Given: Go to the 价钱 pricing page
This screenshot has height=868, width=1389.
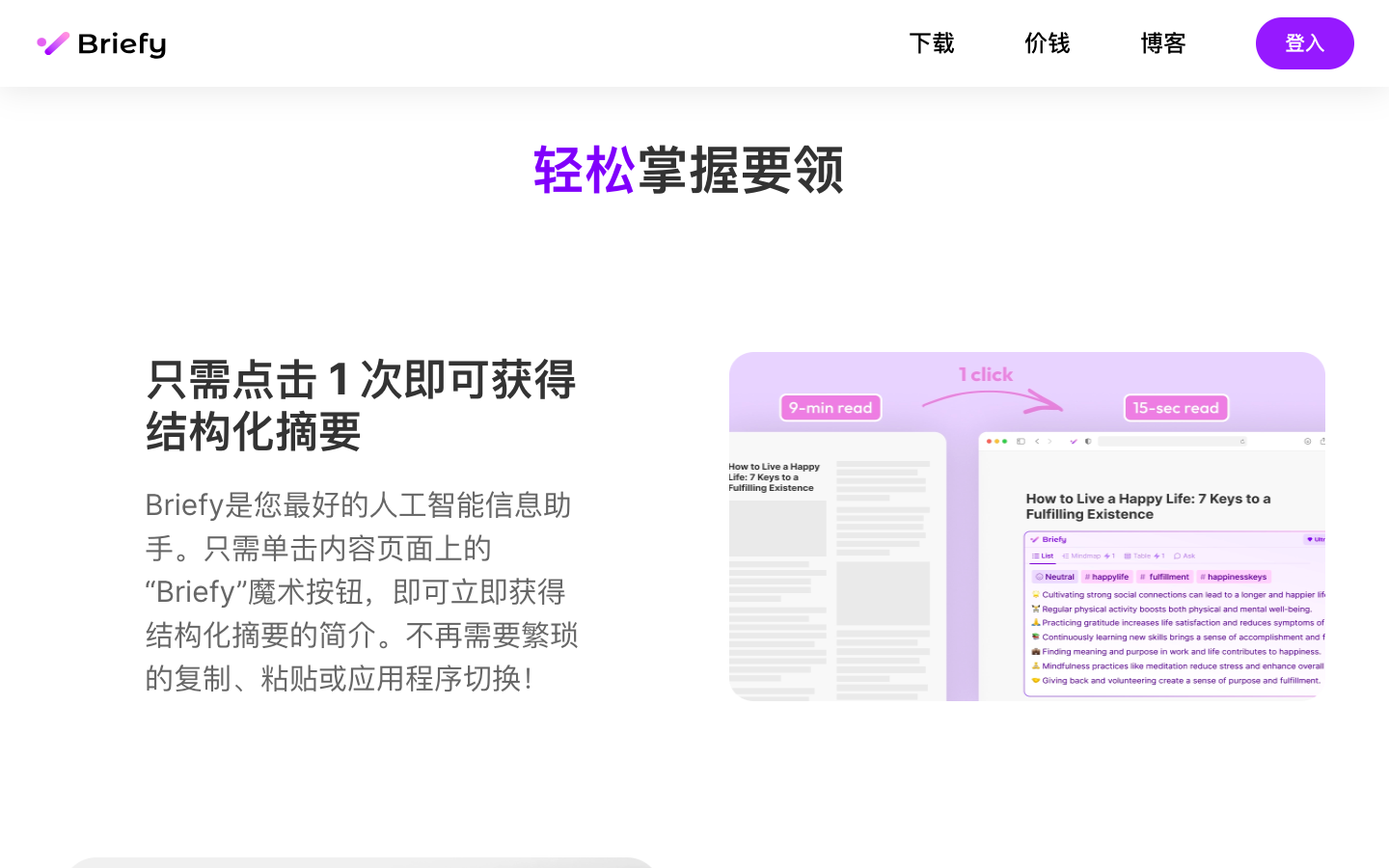Looking at the screenshot, I should click(x=1047, y=43).
